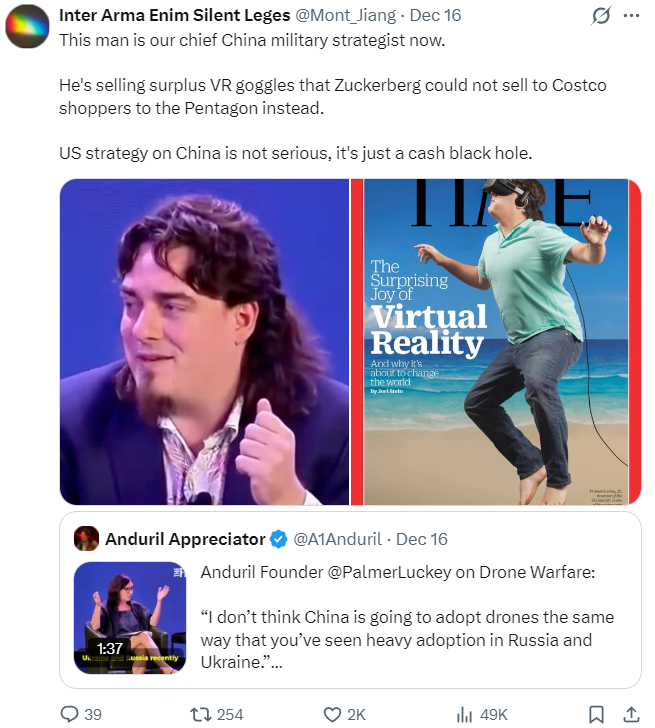The width and height of the screenshot is (655, 728).
Task: Open the rainbow profile avatar
Action: [27, 26]
